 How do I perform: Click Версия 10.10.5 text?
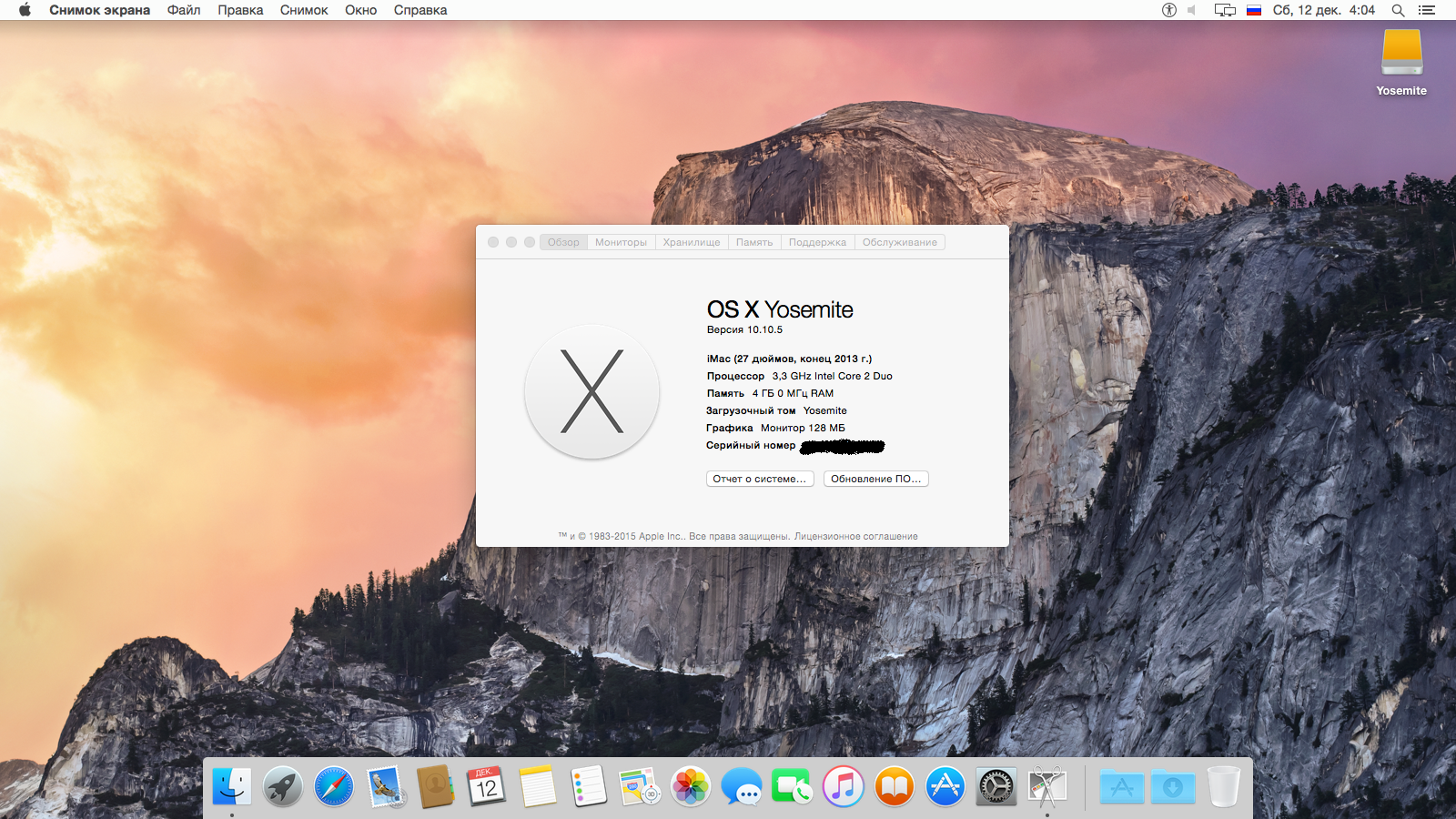point(744,329)
